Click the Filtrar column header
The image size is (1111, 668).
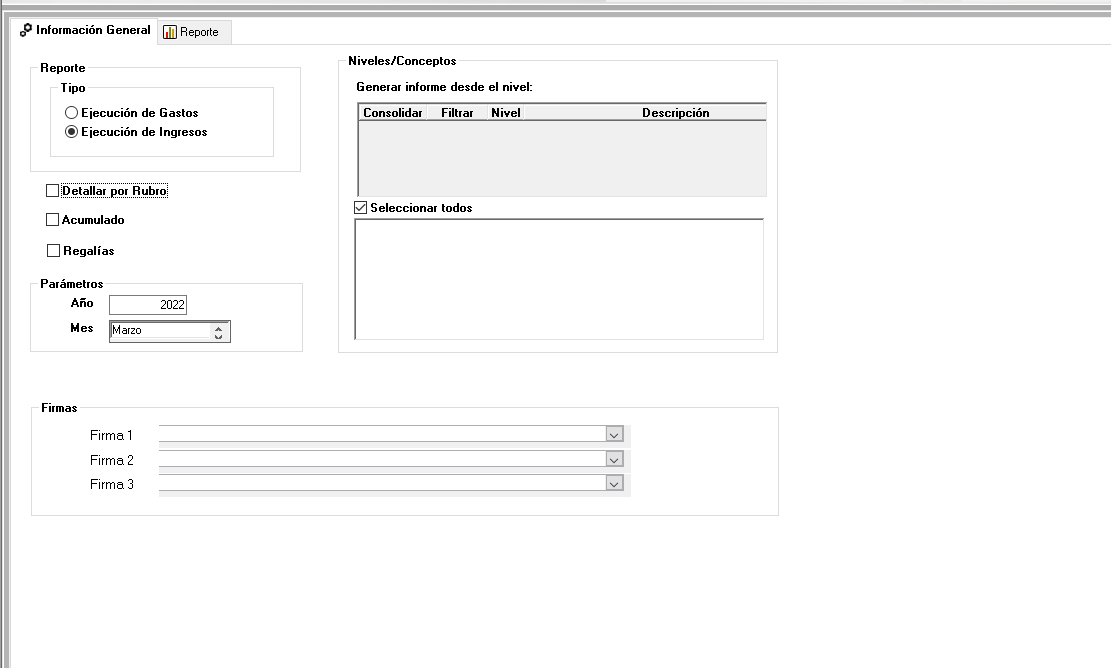coord(457,113)
